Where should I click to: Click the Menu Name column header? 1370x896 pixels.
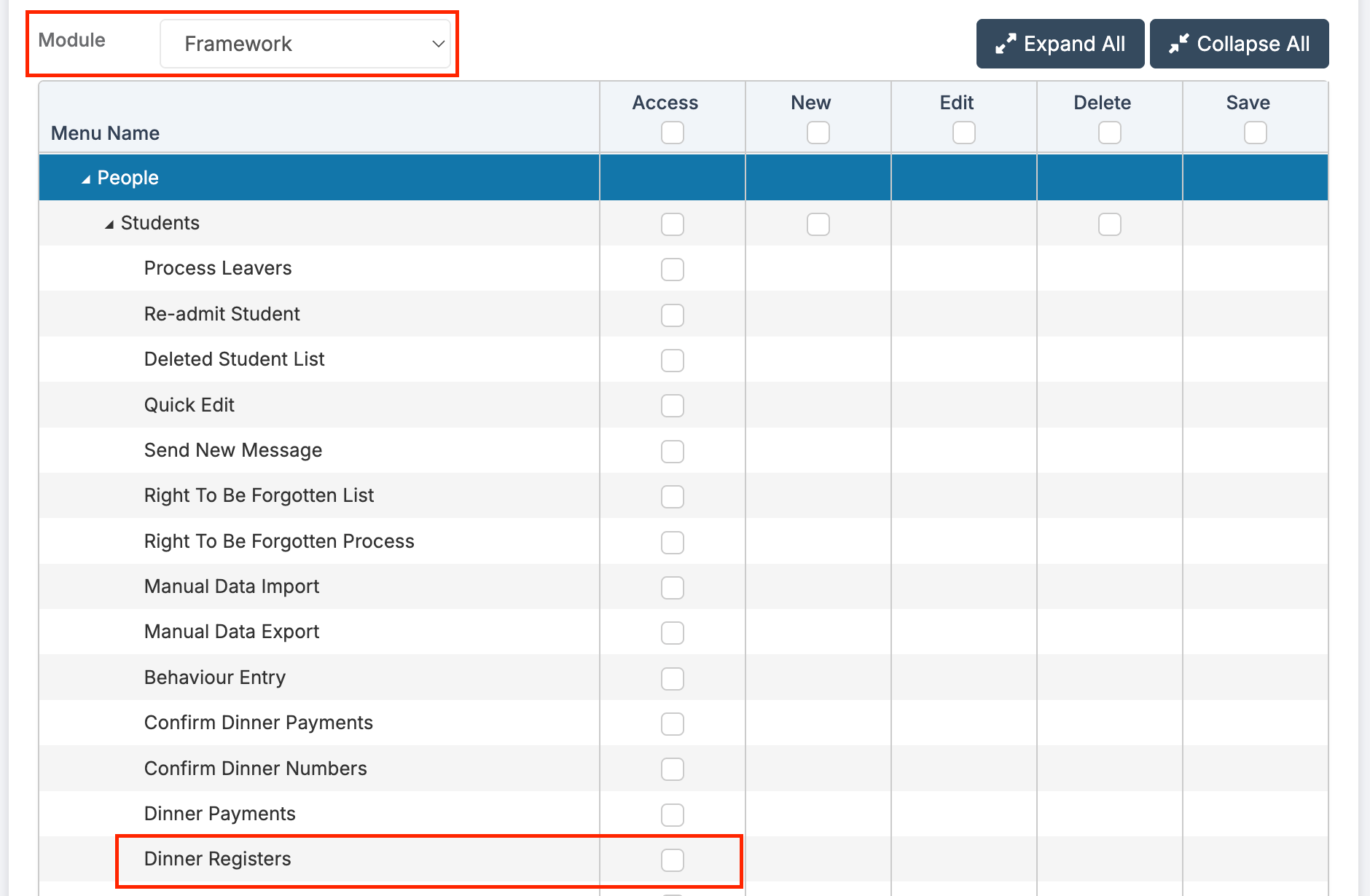coord(106,133)
